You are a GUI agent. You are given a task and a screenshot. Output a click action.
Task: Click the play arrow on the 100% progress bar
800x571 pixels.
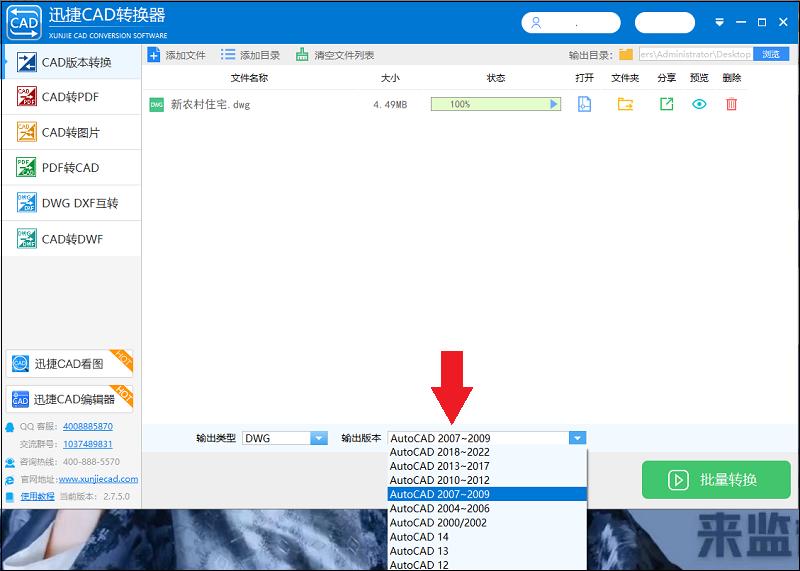click(x=554, y=104)
